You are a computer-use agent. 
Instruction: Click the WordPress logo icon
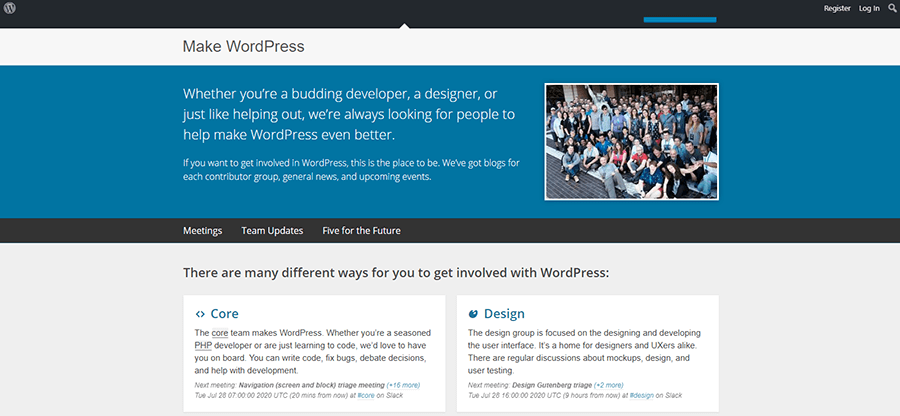[10, 8]
